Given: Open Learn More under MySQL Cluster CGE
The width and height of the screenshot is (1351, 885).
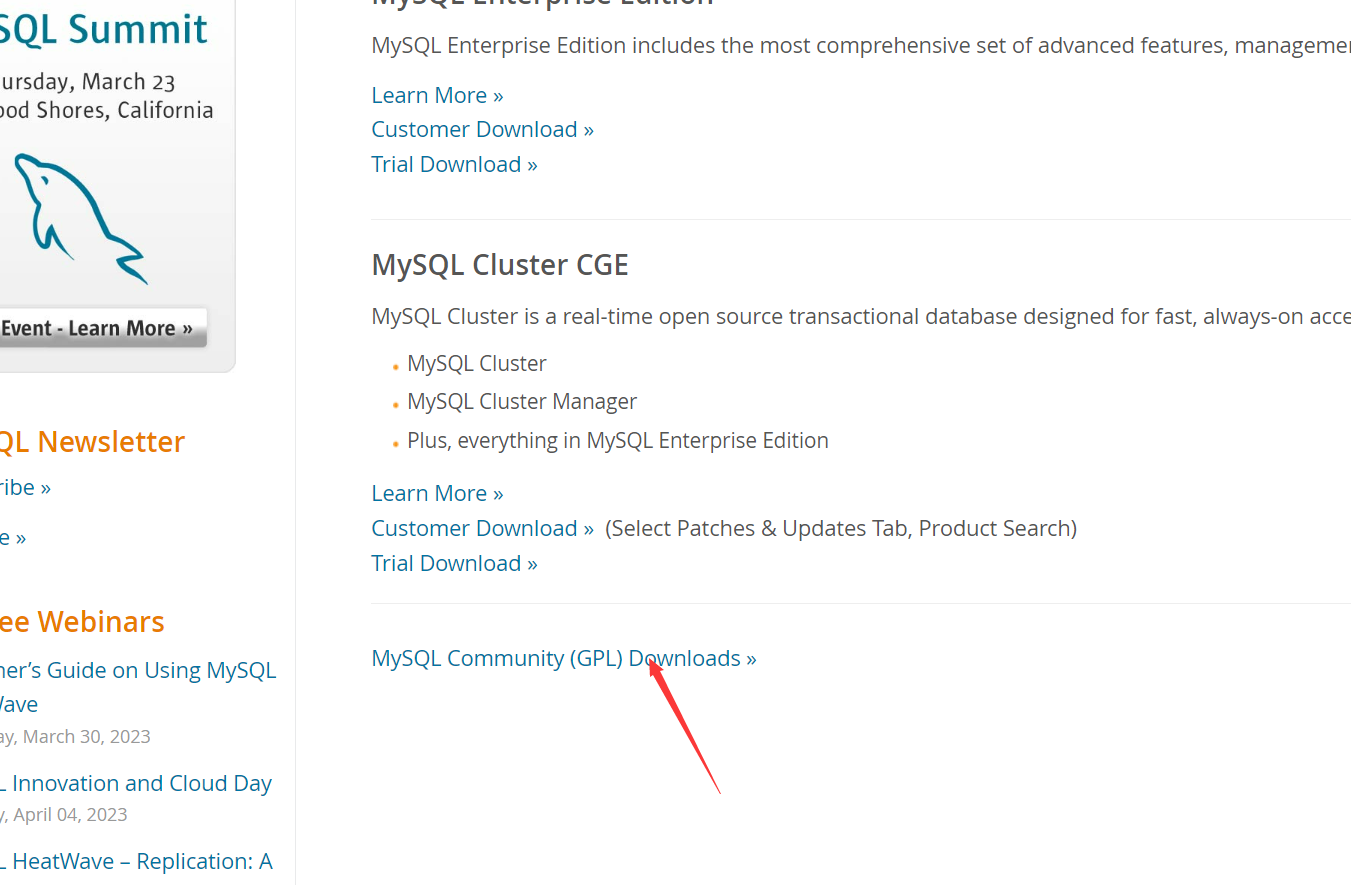Looking at the screenshot, I should [437, 493].
